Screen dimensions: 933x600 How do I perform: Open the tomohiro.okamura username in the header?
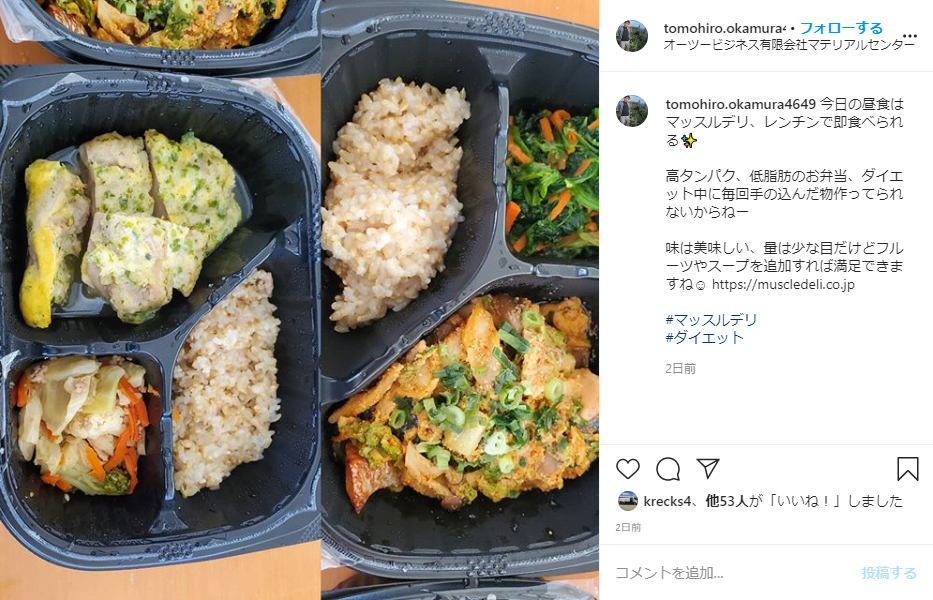click(725, 28)
